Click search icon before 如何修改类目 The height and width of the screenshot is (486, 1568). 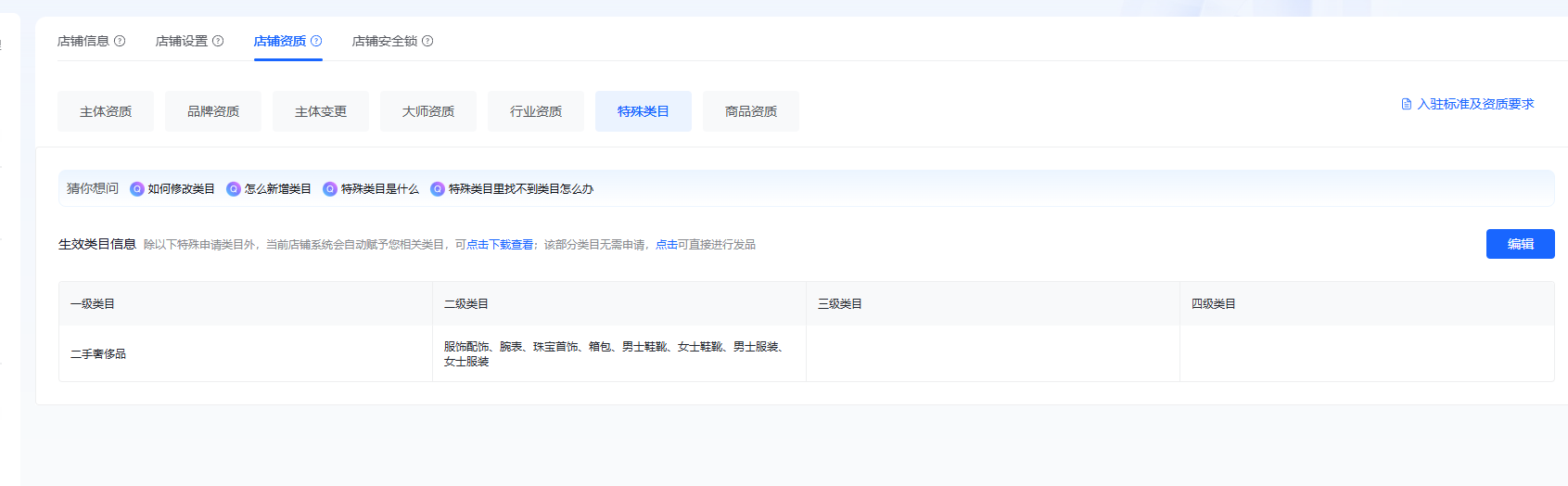pyautogui.click(x=137, y=189)
